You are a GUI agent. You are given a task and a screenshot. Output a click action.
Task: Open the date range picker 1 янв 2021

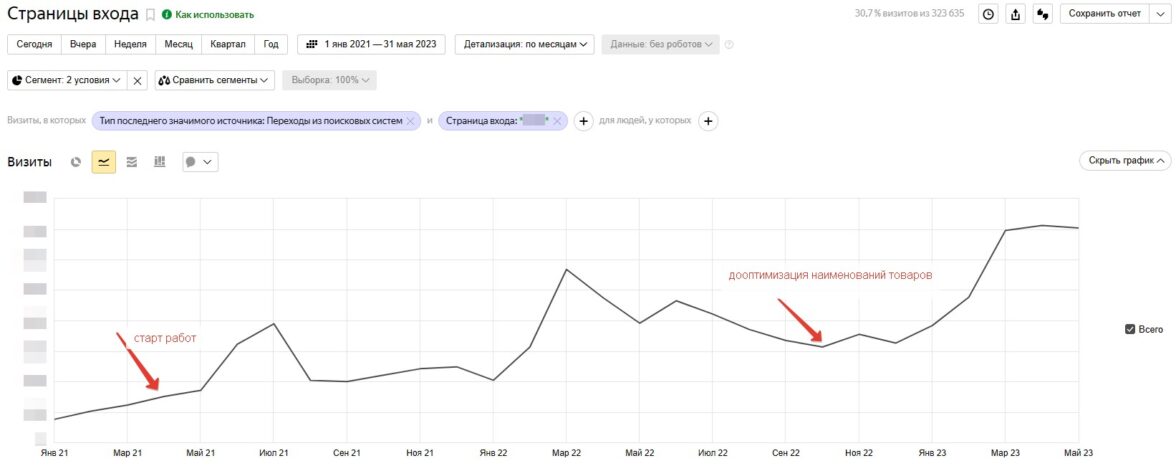coord(371,44)
